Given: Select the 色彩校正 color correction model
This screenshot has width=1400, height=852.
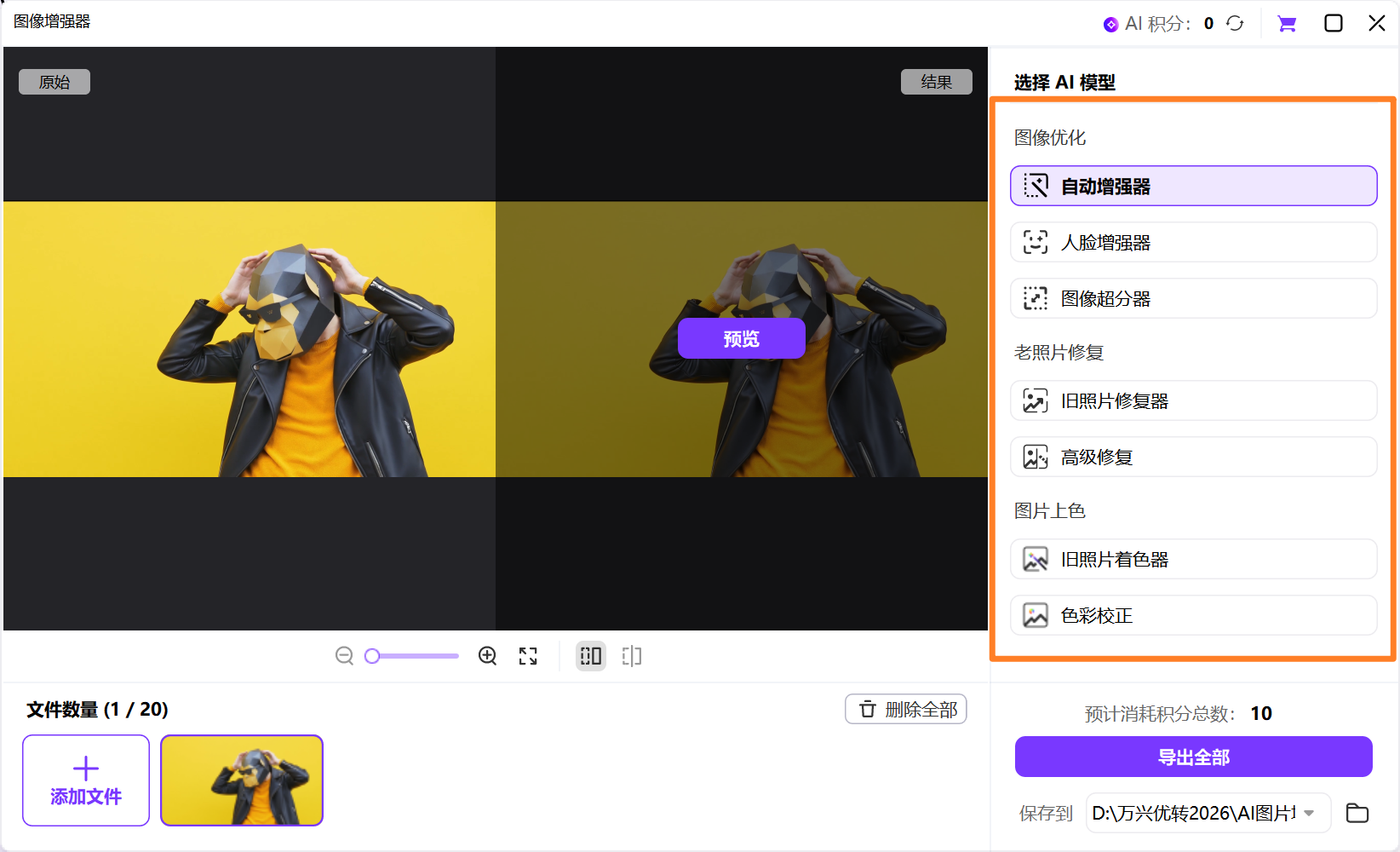Looking at the screenshot, I should 1191,615.
